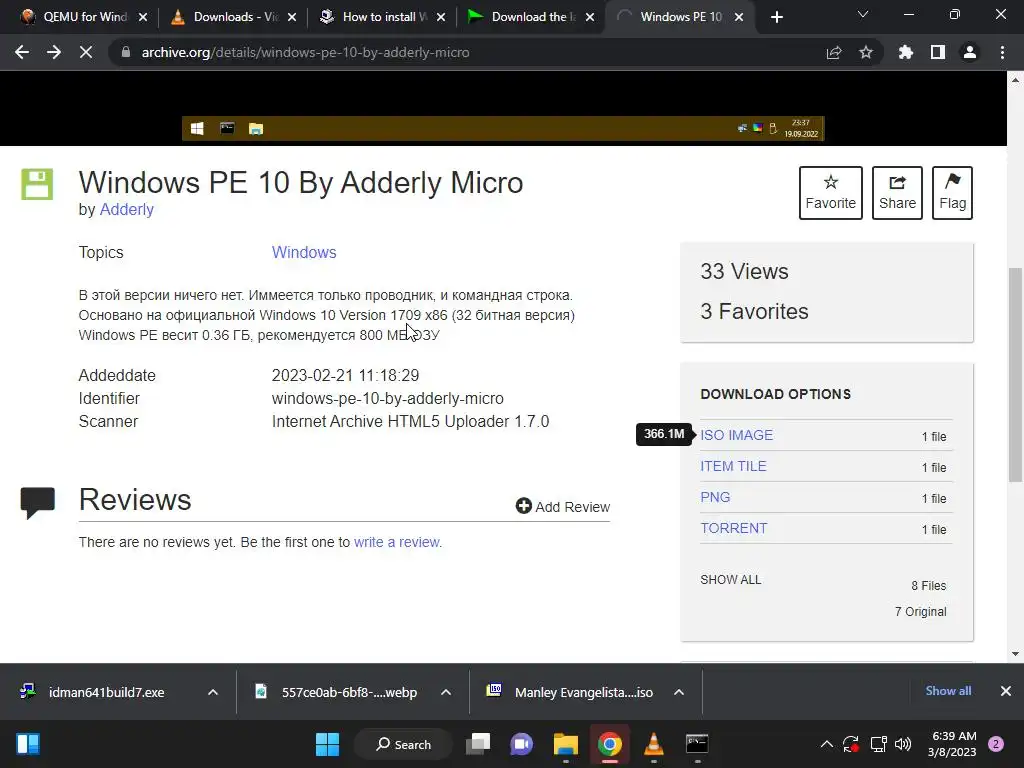Click the Share button on the item
The width and height of the screenshot is (1024, 768).
(897, 193)
